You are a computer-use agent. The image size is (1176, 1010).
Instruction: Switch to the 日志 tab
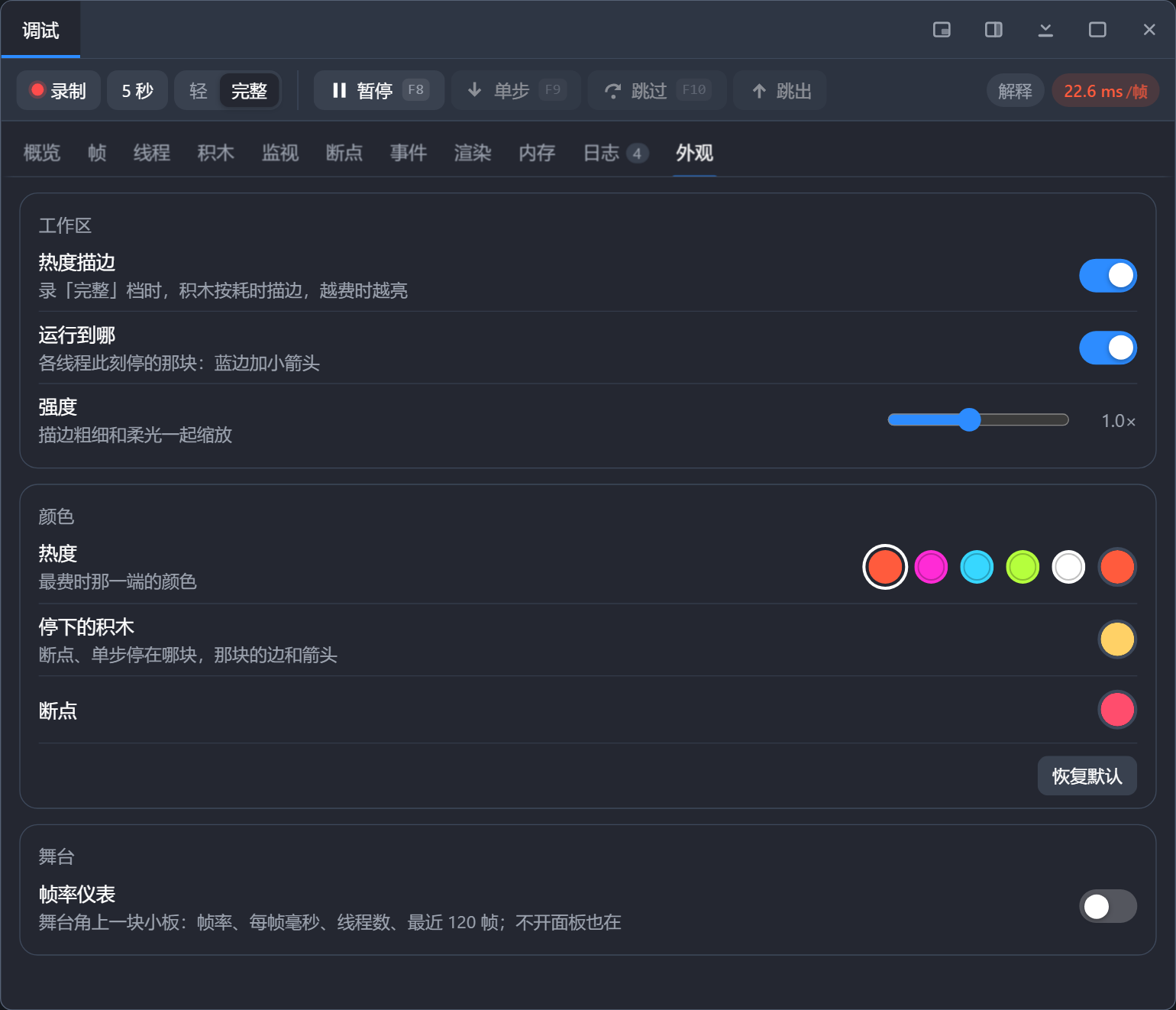[x=615, y=153]
